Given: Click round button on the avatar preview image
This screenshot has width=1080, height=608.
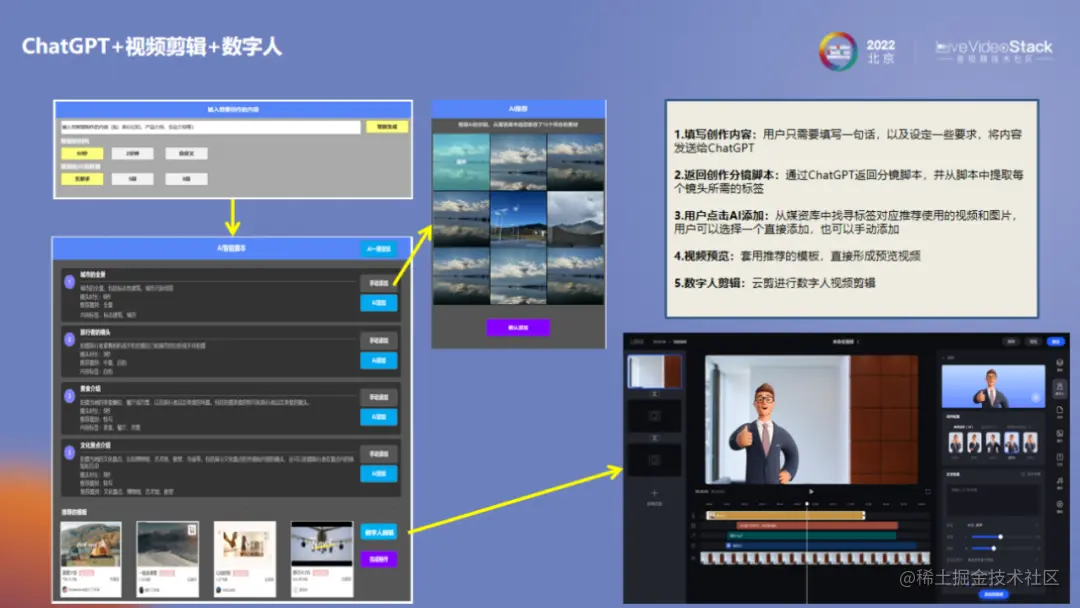Looking at the screenshot, I should 1036,397.
